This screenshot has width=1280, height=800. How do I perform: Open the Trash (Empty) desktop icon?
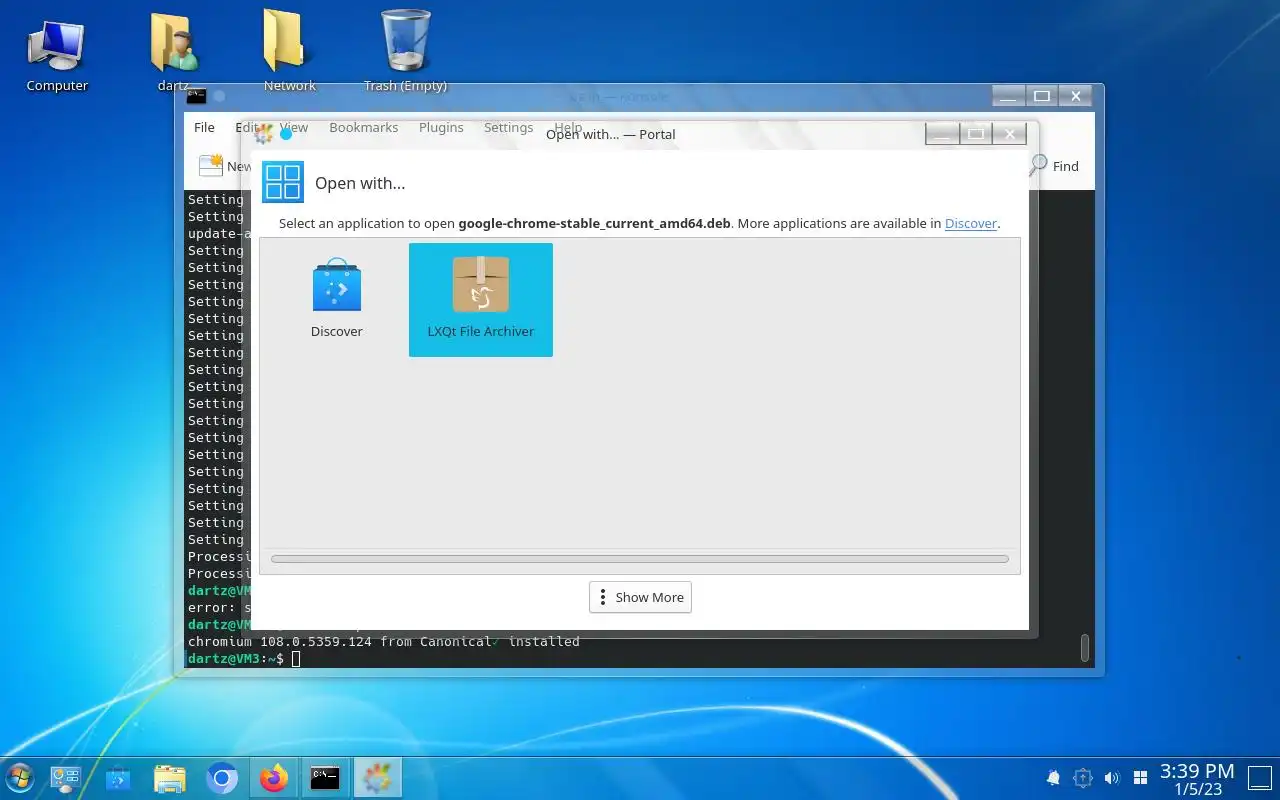click(x=405, y=52)
